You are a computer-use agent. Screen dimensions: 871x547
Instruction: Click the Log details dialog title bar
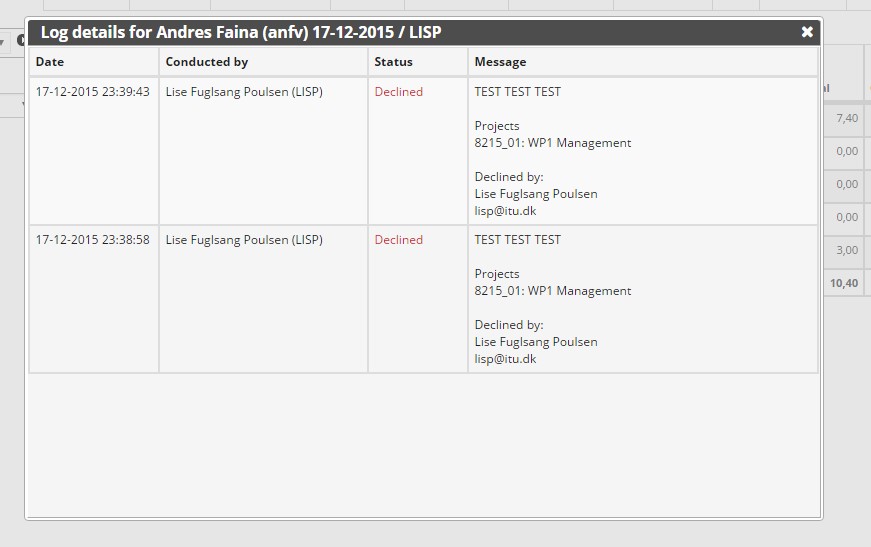pos(400,32)
